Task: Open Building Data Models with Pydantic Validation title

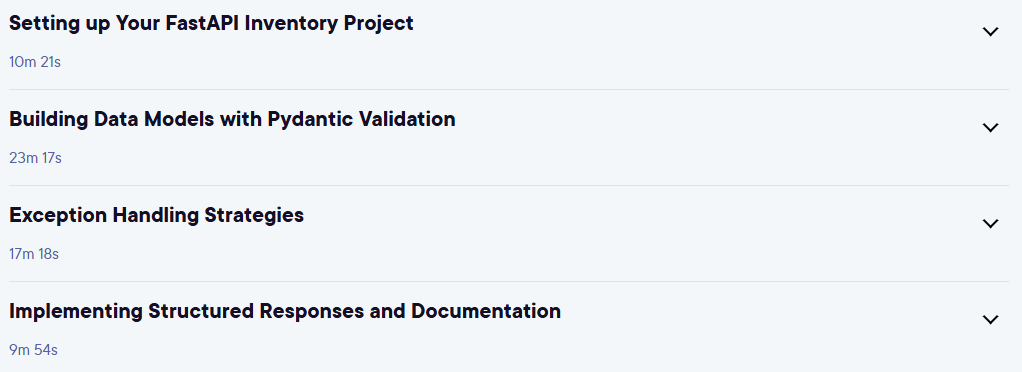Action: pos(232,119)
